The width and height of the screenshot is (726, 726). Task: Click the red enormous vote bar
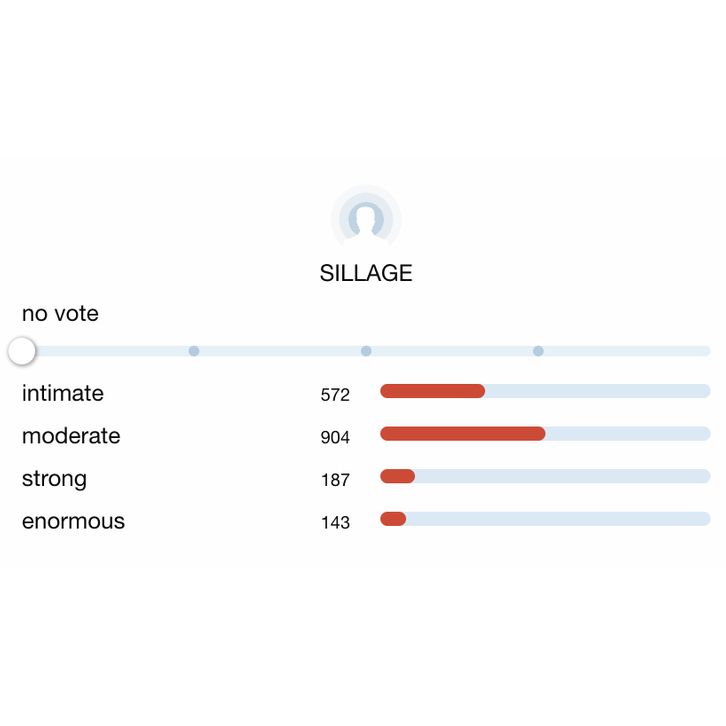point(393,519)
